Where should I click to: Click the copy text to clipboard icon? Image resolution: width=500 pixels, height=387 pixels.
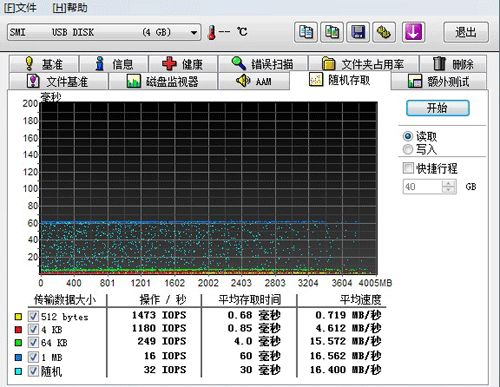coord(306,32)
